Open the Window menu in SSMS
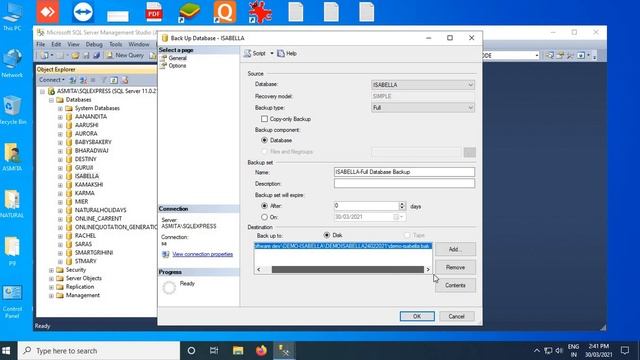 tap(139, 44)
